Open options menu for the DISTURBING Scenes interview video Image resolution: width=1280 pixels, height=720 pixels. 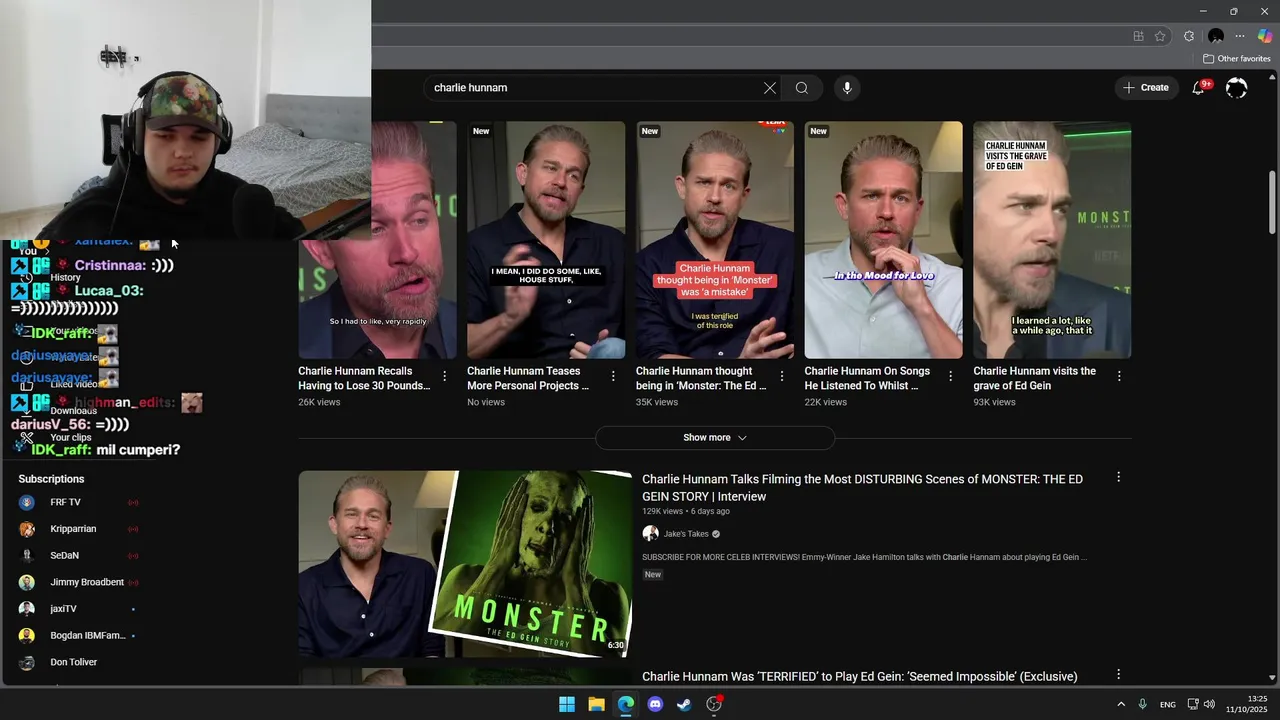1118,478
